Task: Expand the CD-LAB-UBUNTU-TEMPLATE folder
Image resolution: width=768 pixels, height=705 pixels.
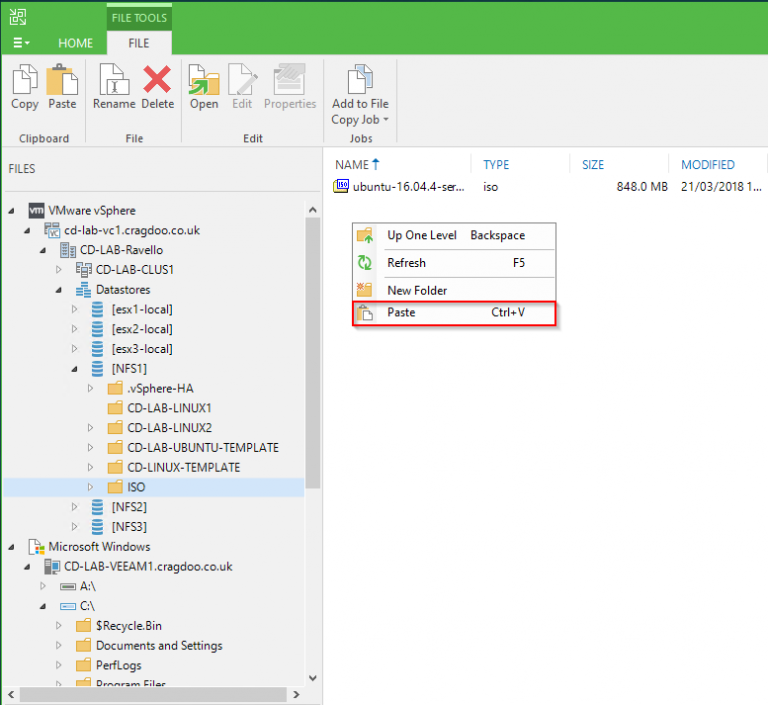Action: pos(90,447)
